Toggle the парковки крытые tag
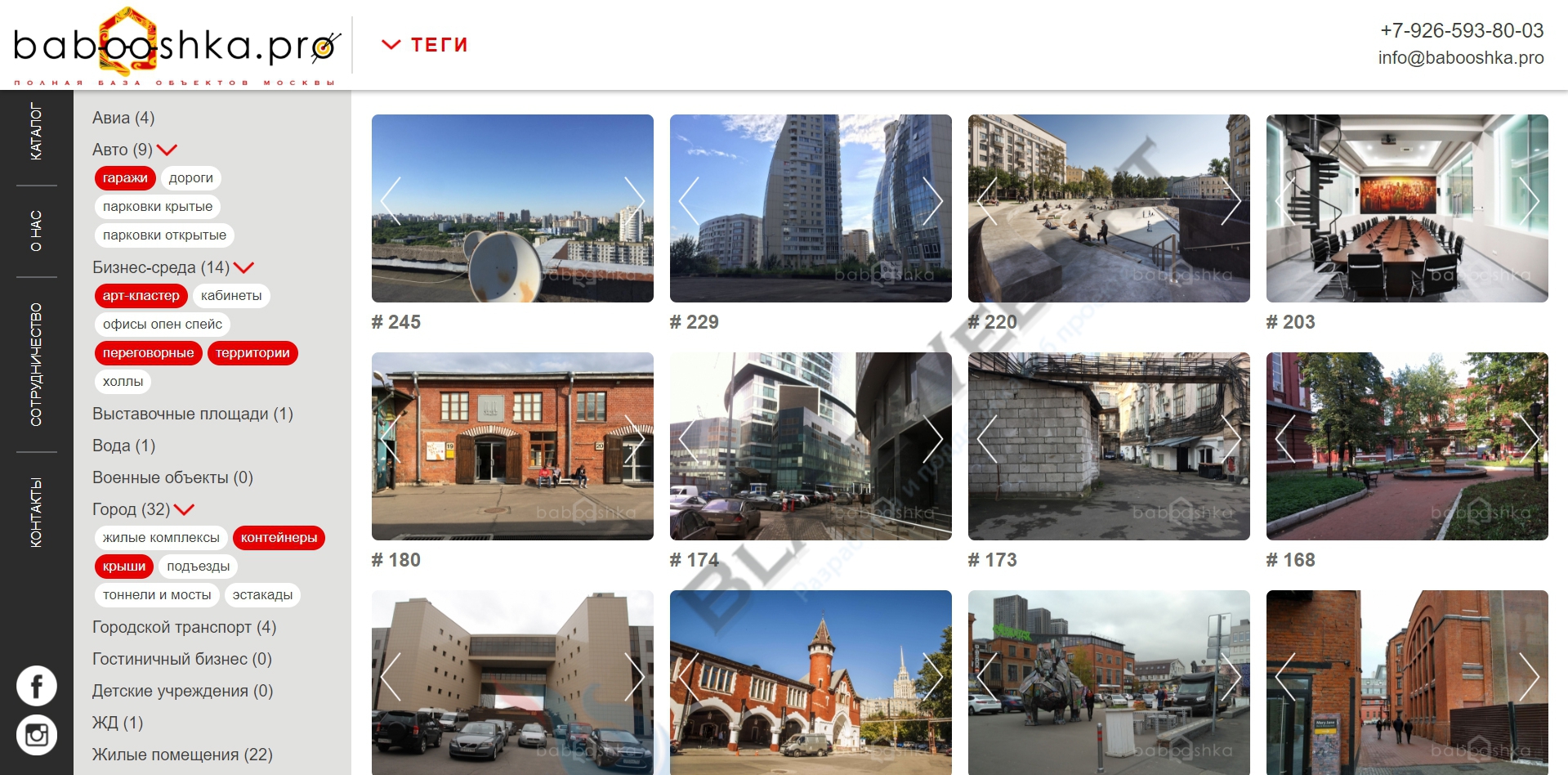 tap(158, 207)
